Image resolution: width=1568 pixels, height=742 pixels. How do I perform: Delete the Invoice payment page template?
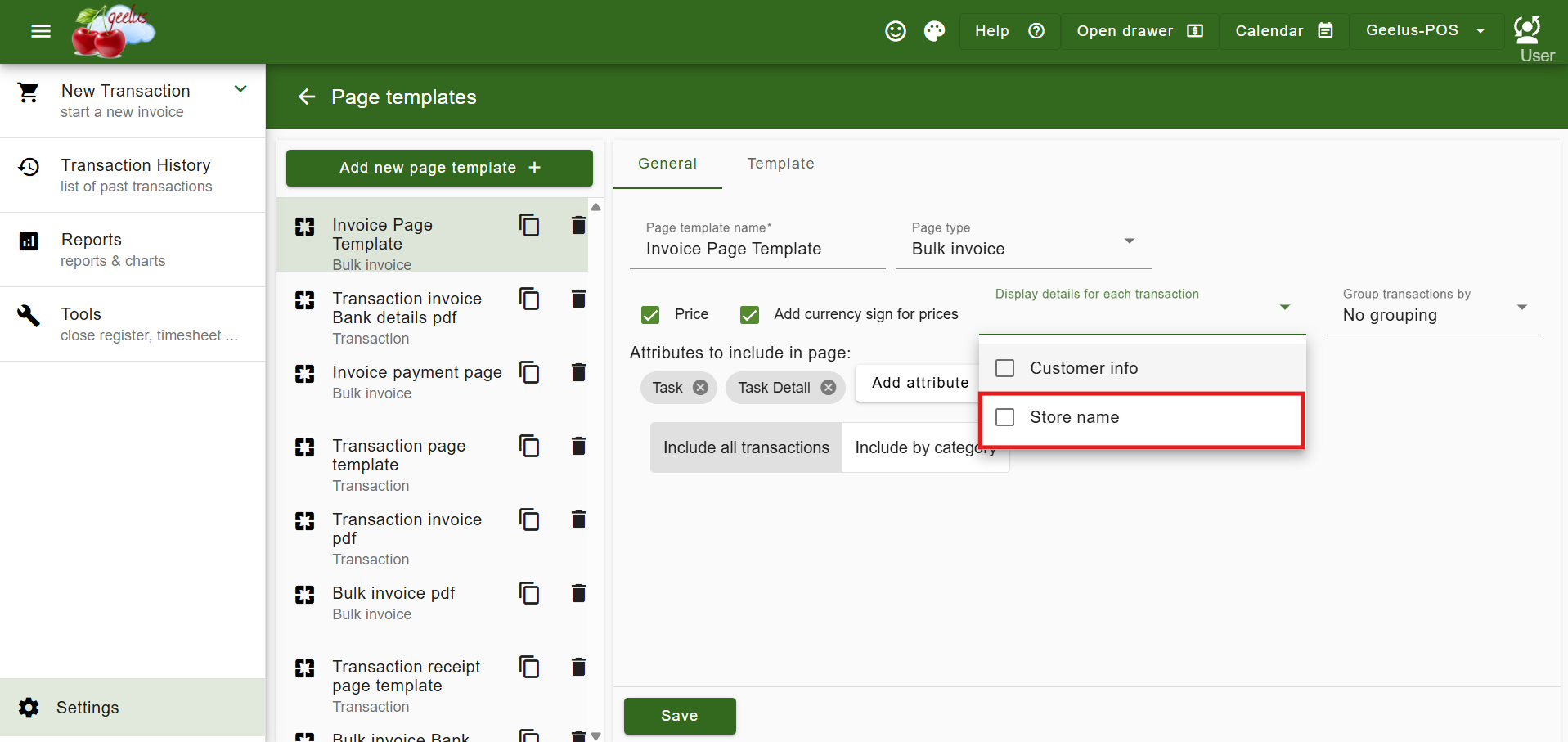[x=578, y=373]
